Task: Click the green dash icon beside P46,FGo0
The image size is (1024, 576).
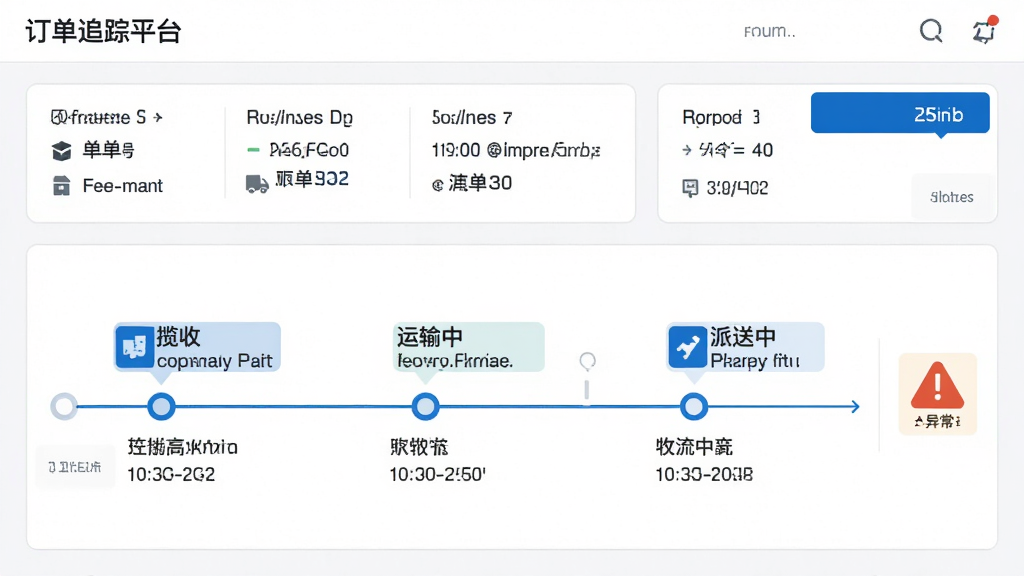Action: point(253,150)
